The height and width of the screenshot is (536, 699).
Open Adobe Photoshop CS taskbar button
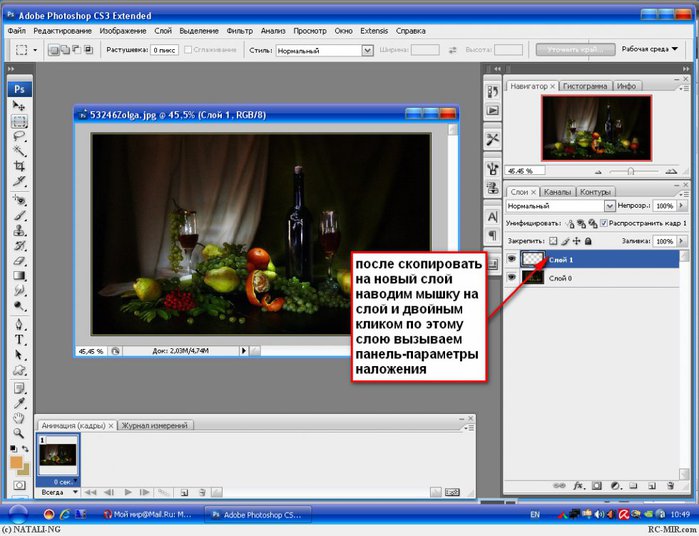tap(257, 515)
